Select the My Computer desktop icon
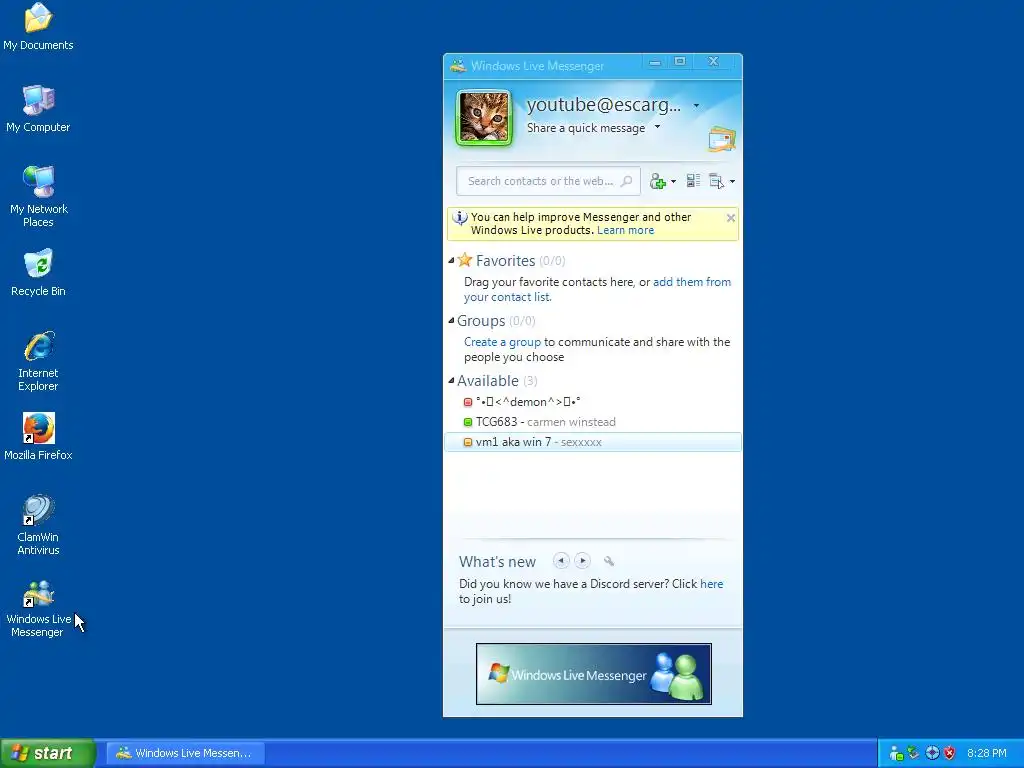Viewport: 1024px width, 768px height. tap(39, 109)
